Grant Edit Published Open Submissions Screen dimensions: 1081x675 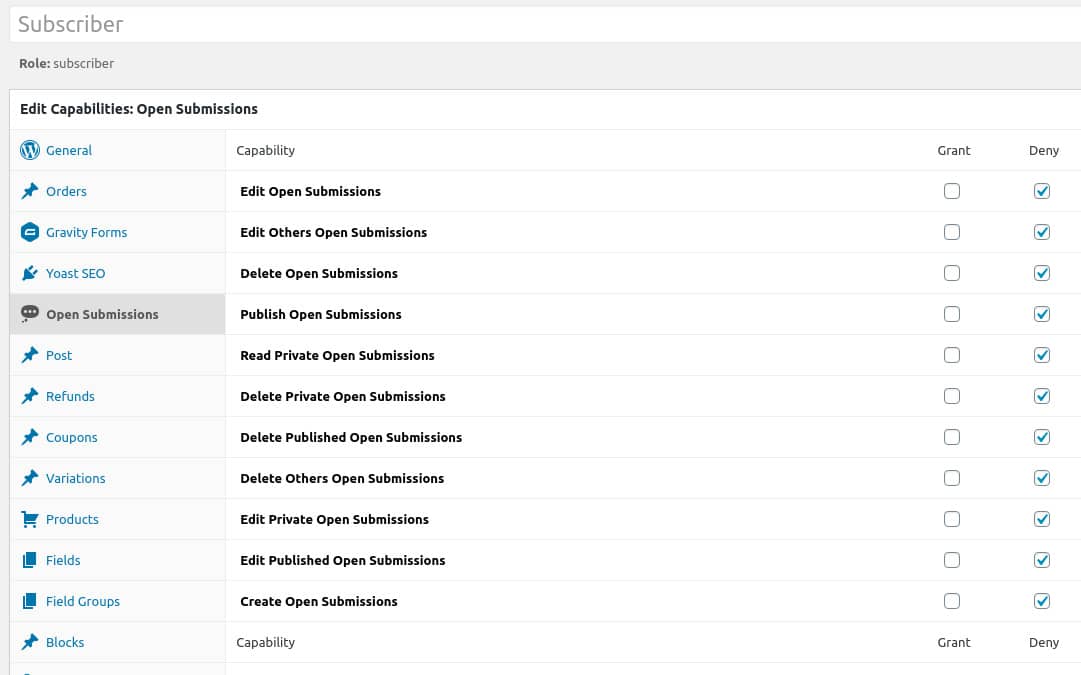(x=951, y=561)
